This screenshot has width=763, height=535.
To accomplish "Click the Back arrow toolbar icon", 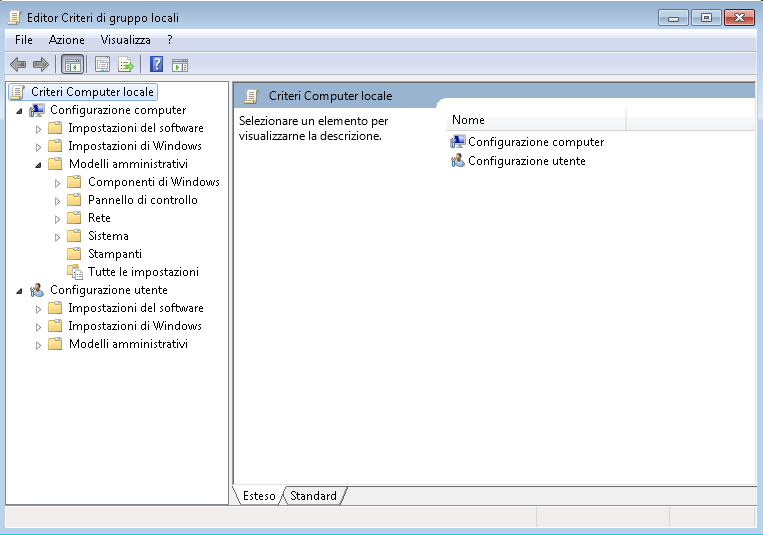I will pos(18,64).
